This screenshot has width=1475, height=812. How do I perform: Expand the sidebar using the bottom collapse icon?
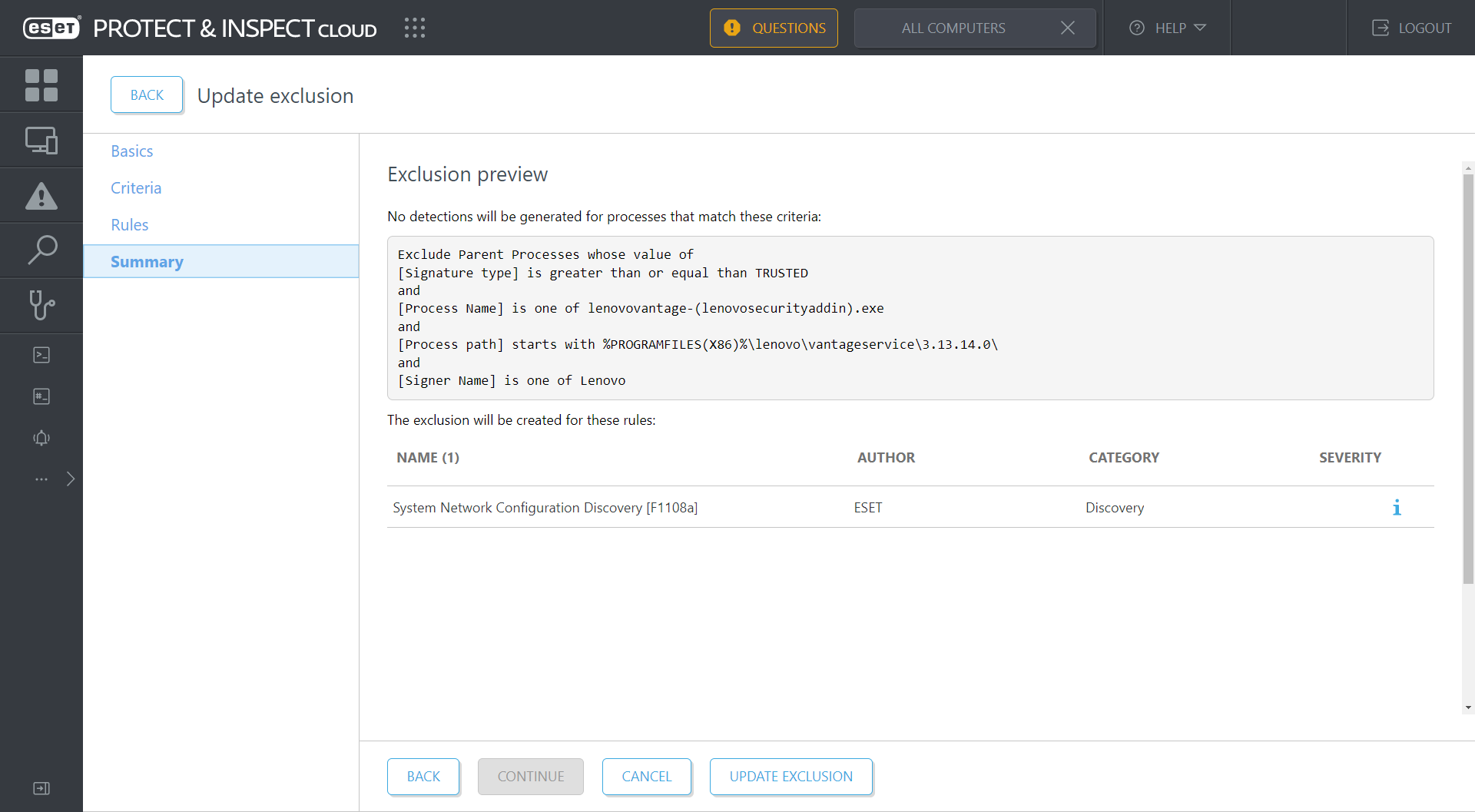click(x=41, y=788)
